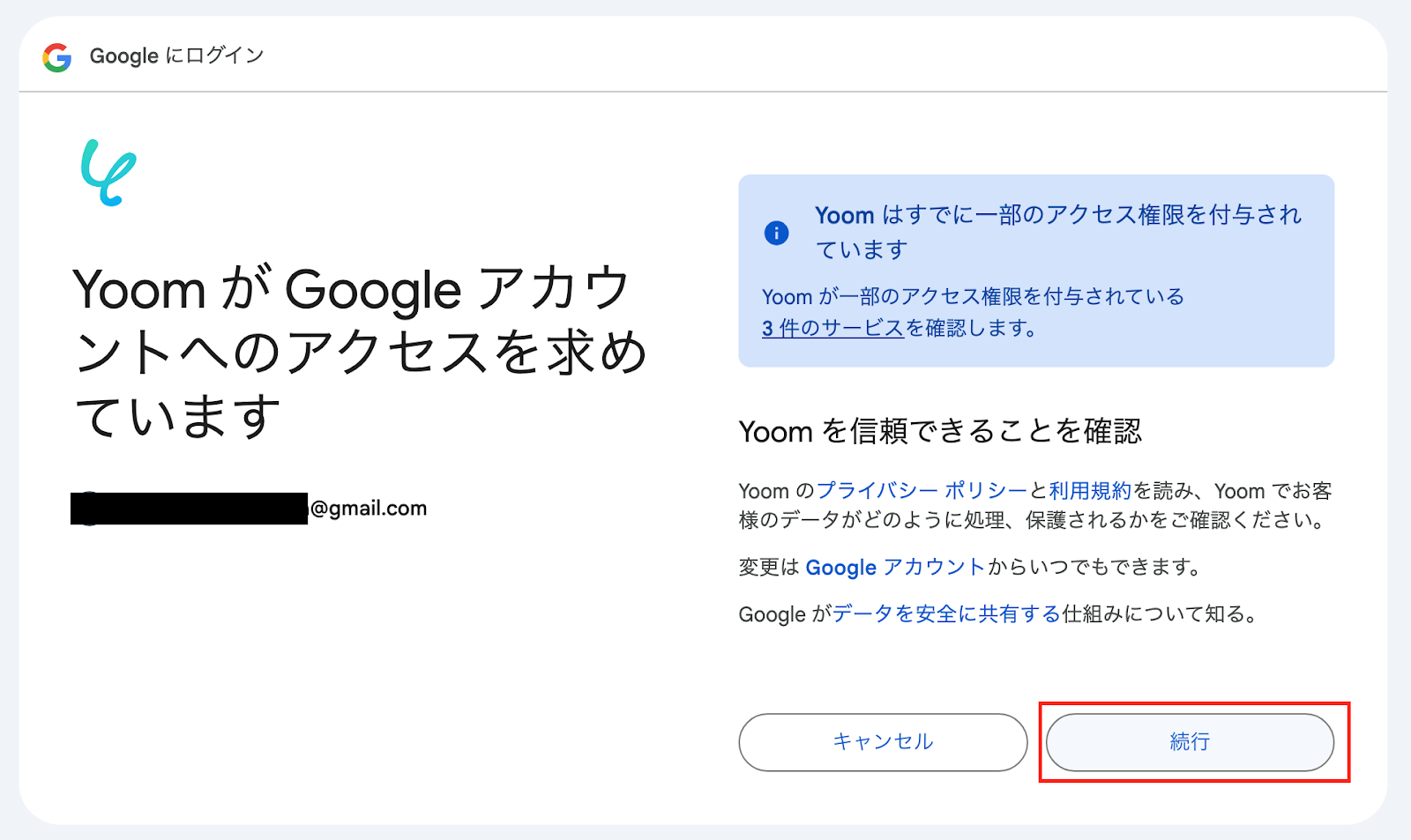This screenshot has width=1411, height=840.
Task: Click the からいつでもできます text
Action: pyautogui.click(x=1094, y=568)
